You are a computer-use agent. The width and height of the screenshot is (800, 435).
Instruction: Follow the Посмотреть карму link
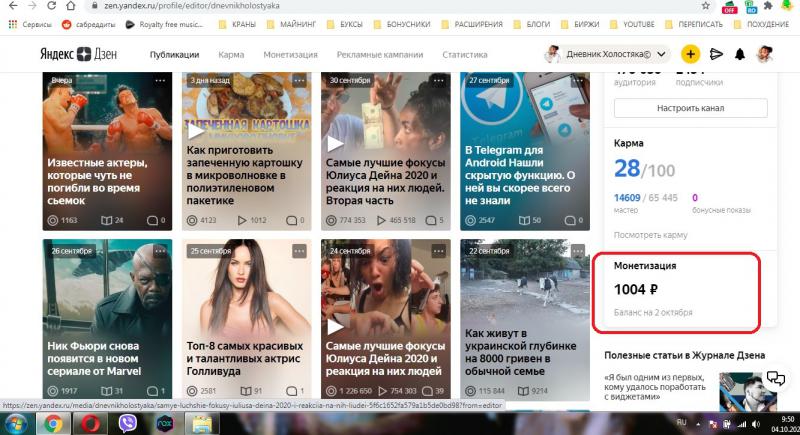651,235
